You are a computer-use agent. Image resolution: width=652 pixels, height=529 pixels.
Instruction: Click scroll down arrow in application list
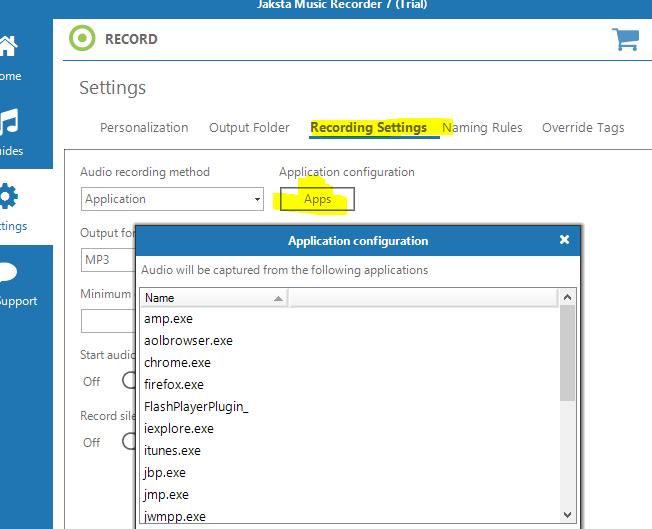click(568, 515)
